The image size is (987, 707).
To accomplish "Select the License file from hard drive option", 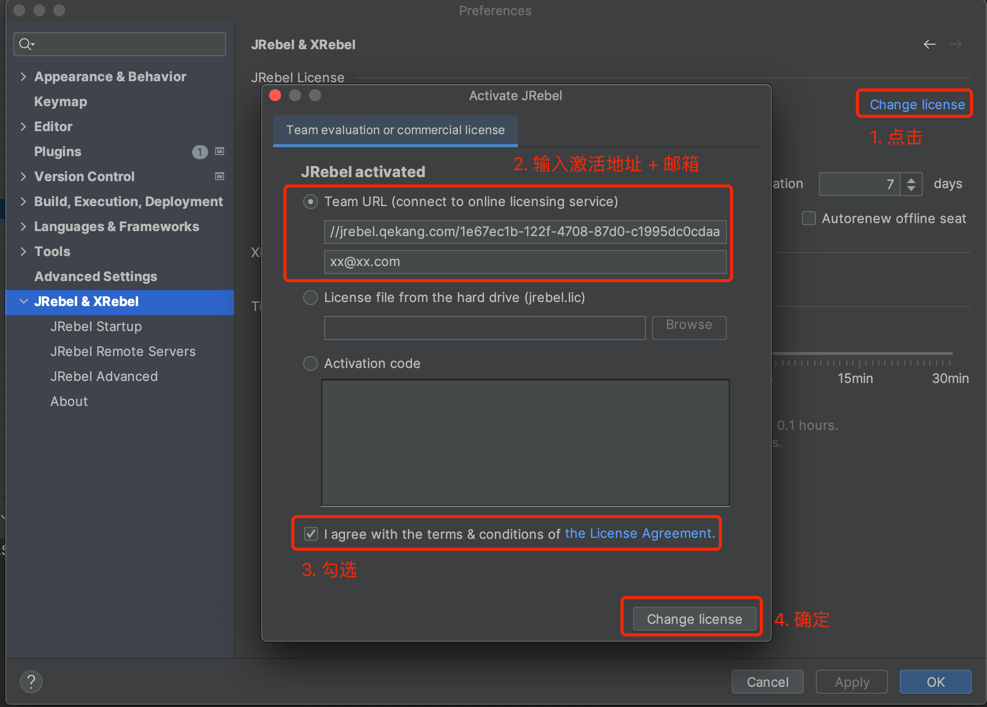I will tap(311, 298).
